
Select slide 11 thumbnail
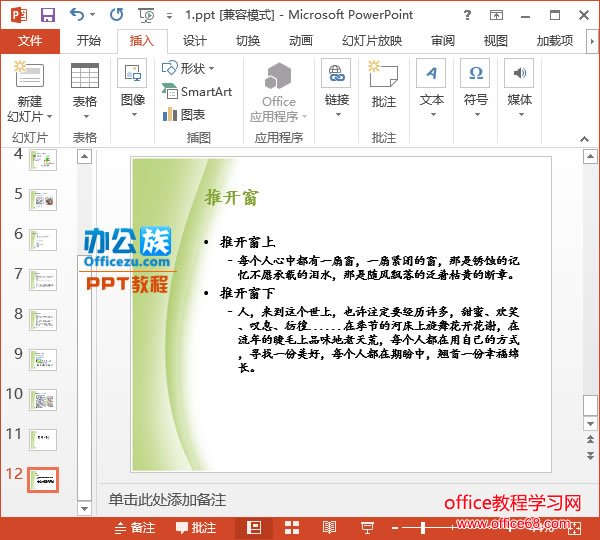coord(43,440)
